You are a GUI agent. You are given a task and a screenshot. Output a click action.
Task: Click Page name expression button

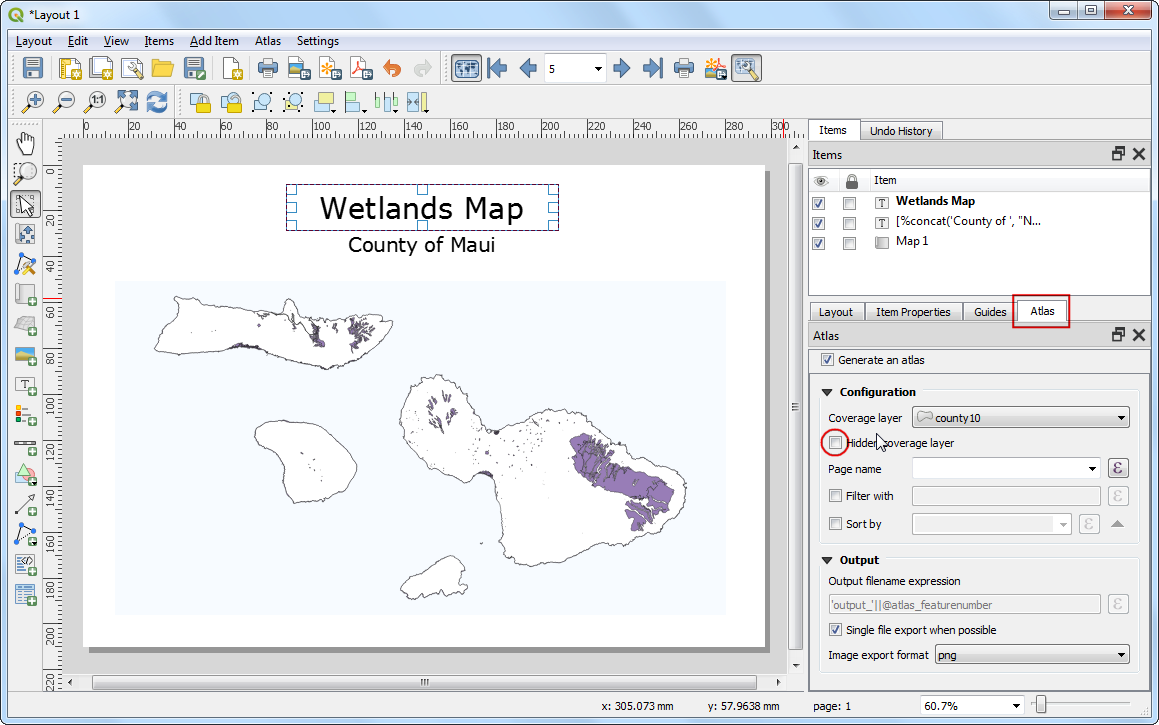[1119, 469]
